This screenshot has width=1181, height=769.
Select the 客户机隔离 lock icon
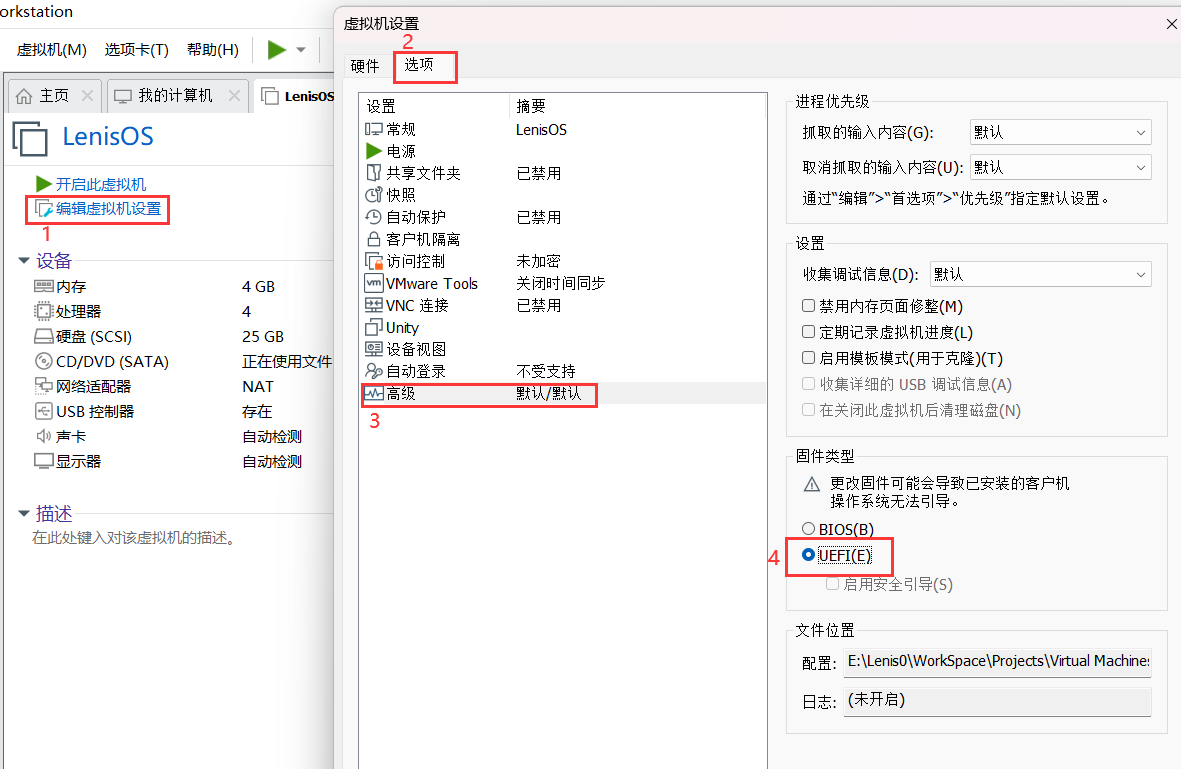click(x=374, y=239)
